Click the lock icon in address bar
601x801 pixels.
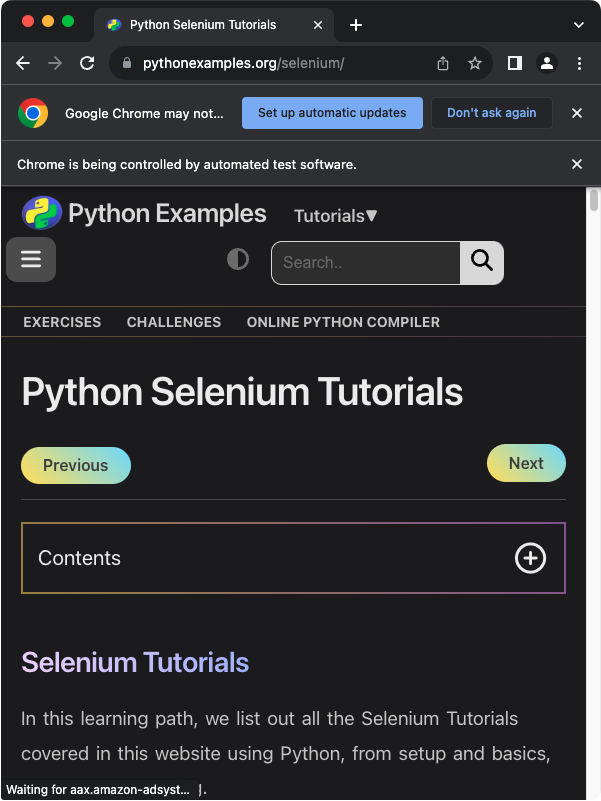click(x=127, y=63)
